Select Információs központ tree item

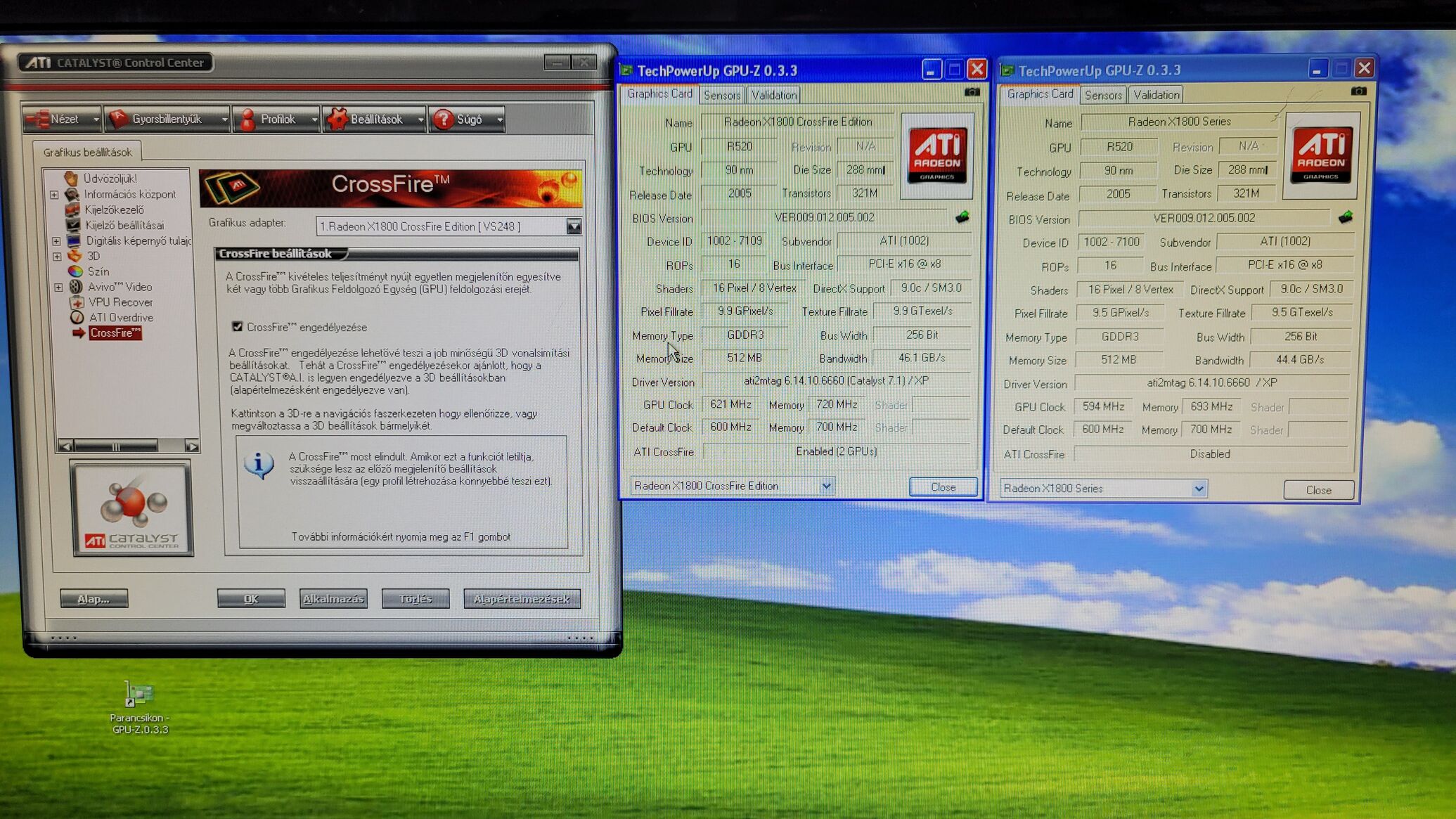129,194
